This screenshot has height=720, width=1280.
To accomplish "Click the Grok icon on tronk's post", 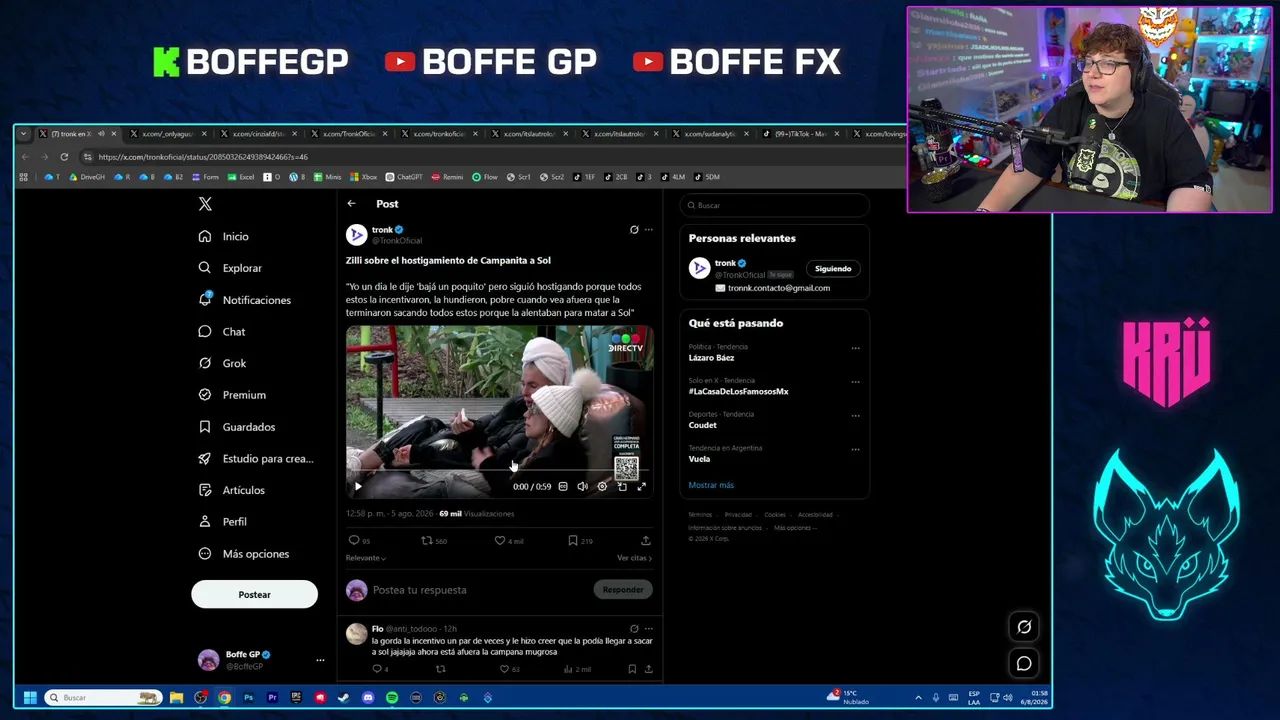I will (634, 230).
